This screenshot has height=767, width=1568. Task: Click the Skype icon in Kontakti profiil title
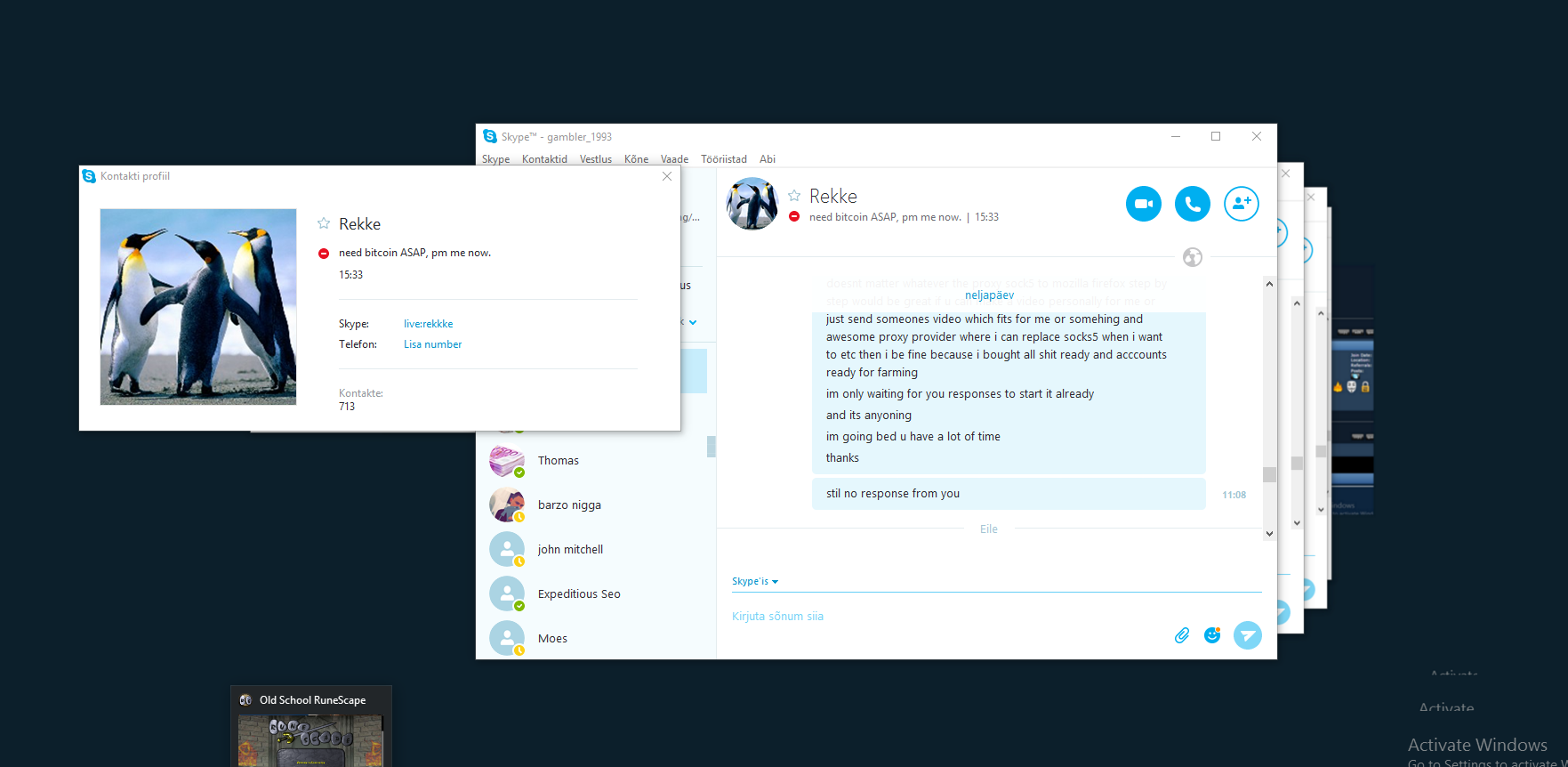89,176
